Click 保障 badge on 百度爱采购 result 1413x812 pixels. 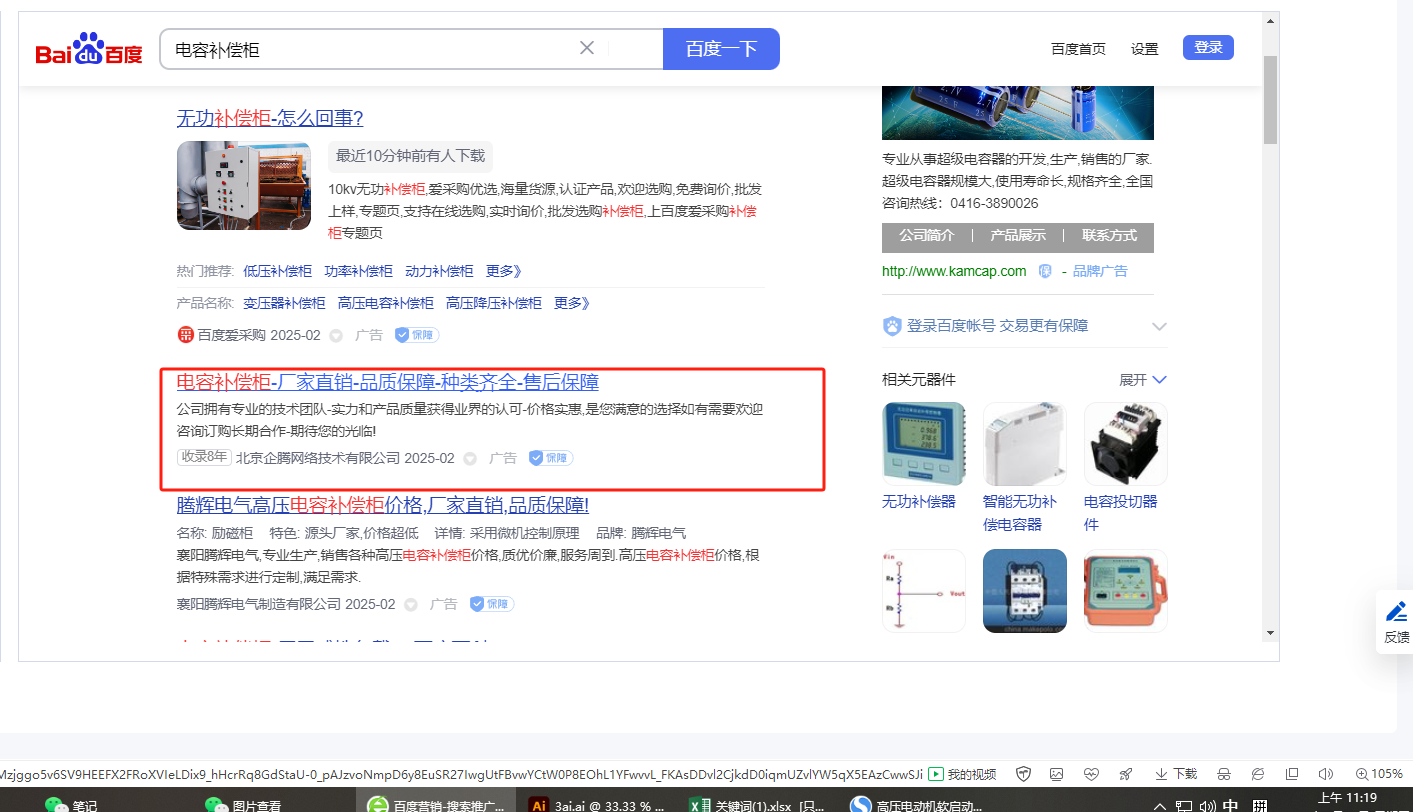click(x=417, y=335)
